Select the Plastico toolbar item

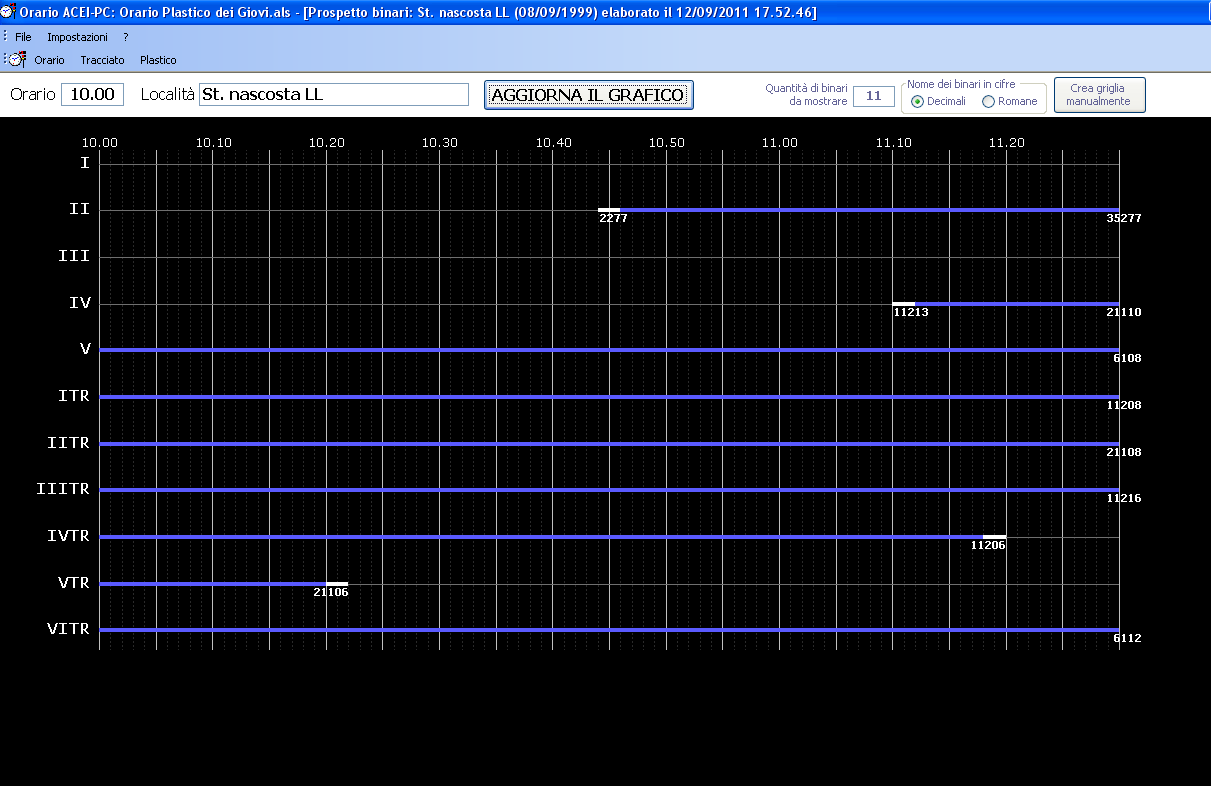[x=158, y=60]
